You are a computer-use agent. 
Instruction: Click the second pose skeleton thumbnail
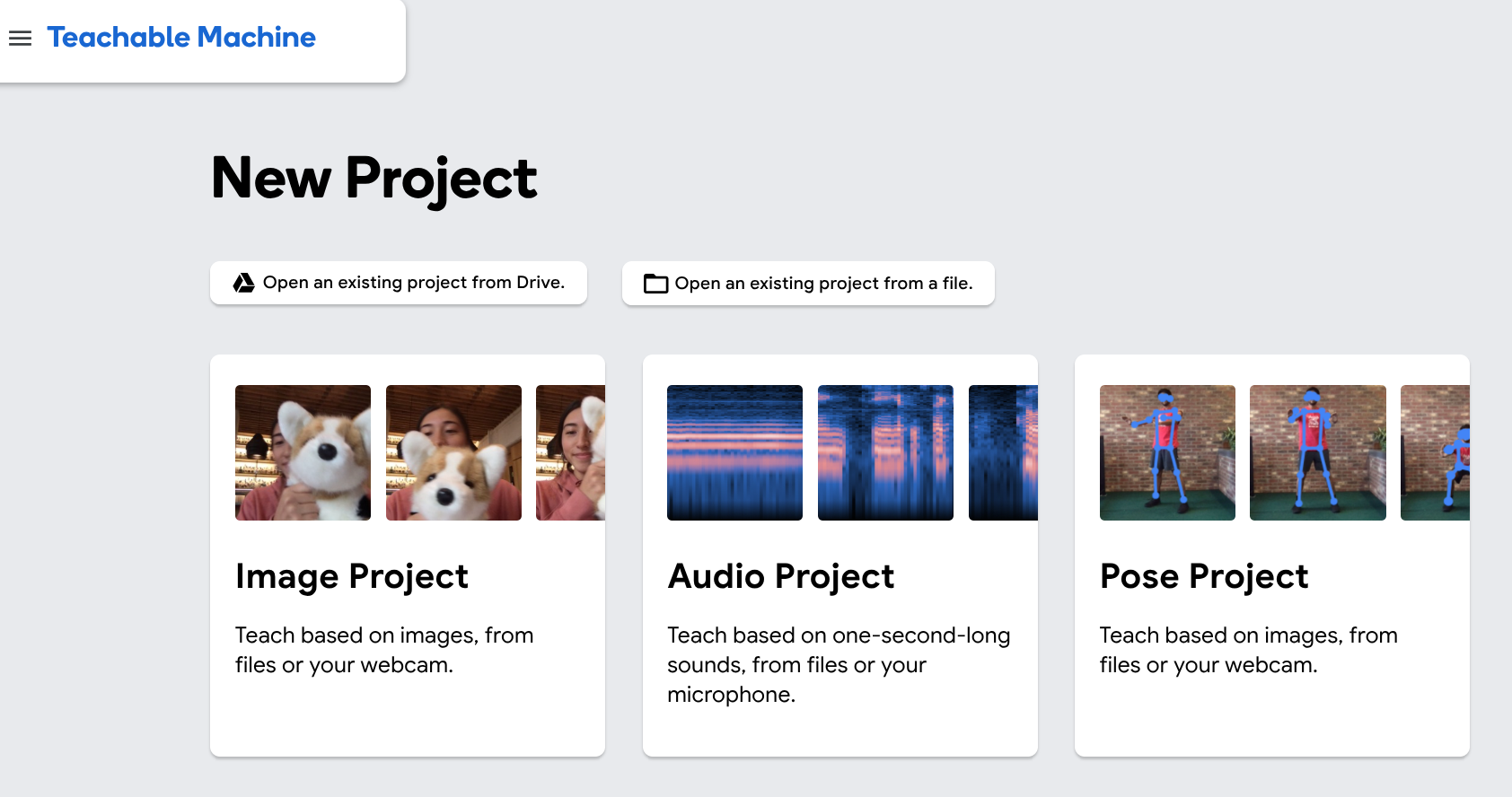[x=1318, y=452]
